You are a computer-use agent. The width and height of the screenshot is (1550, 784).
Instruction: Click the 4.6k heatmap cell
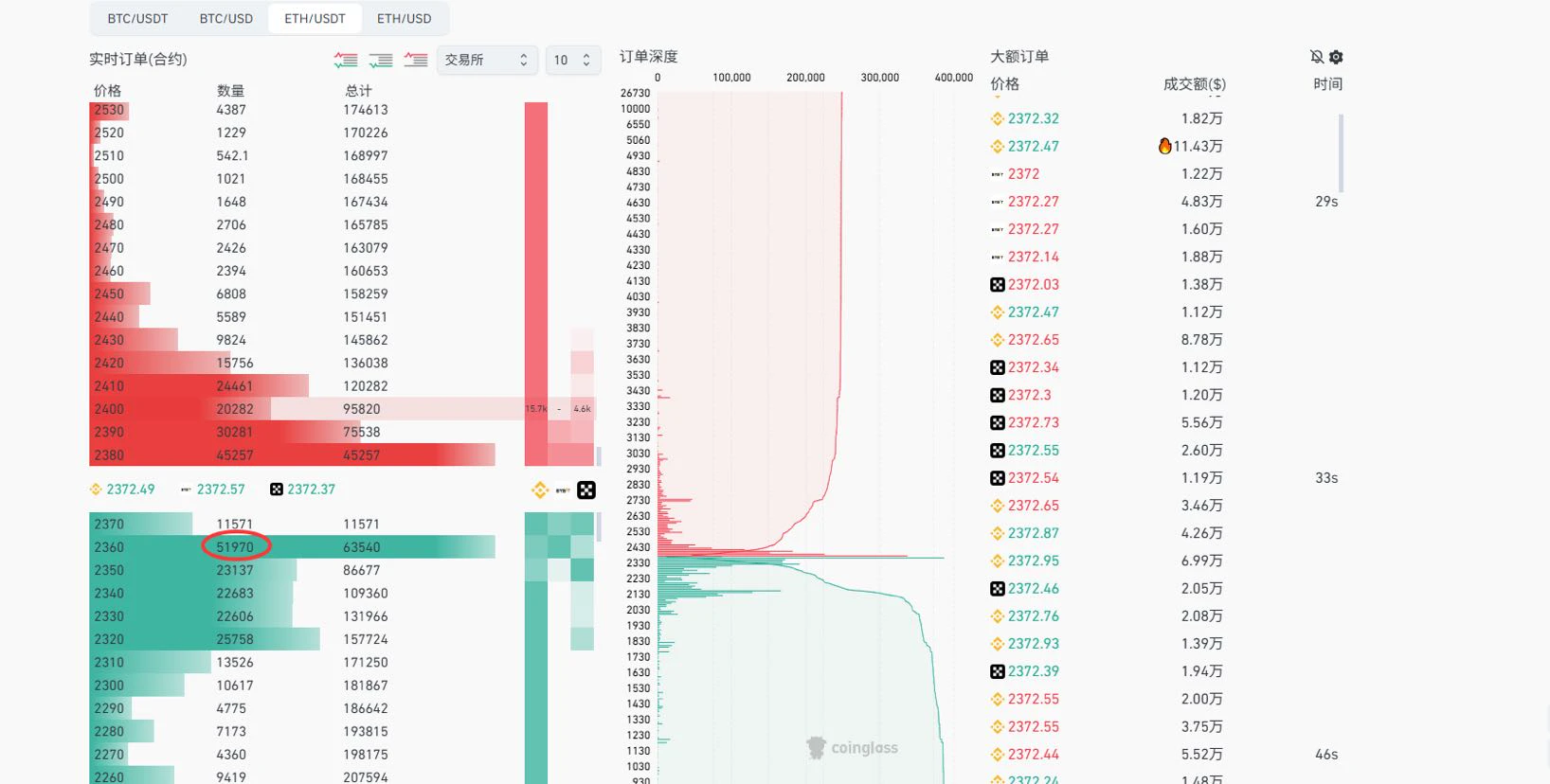[x=583, y=409]
